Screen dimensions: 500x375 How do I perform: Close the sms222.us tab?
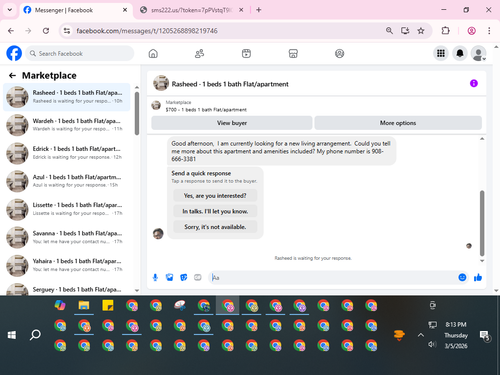[241, 10]
